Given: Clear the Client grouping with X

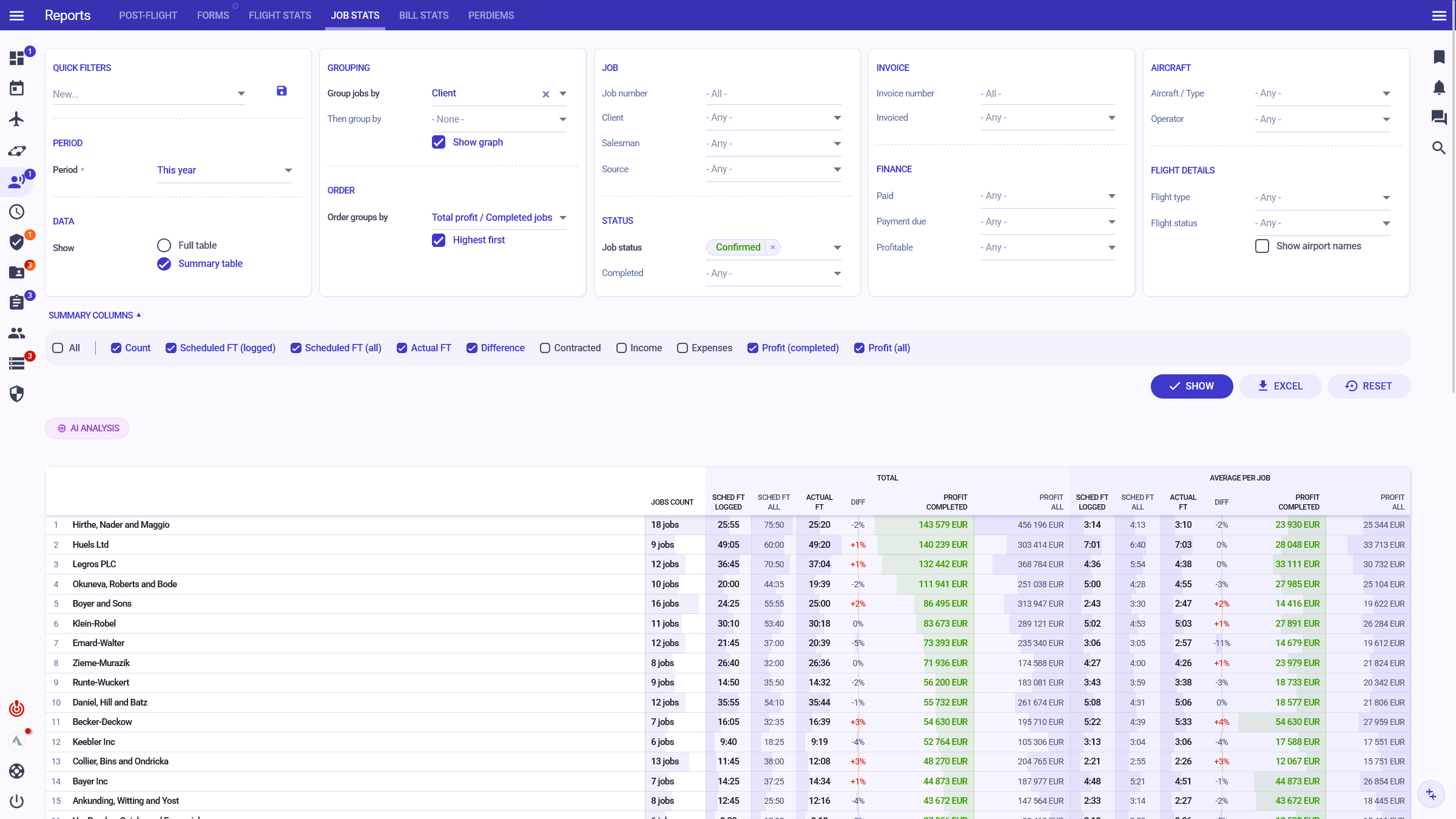Looking at the screenshot, I should tap(545, 94).
